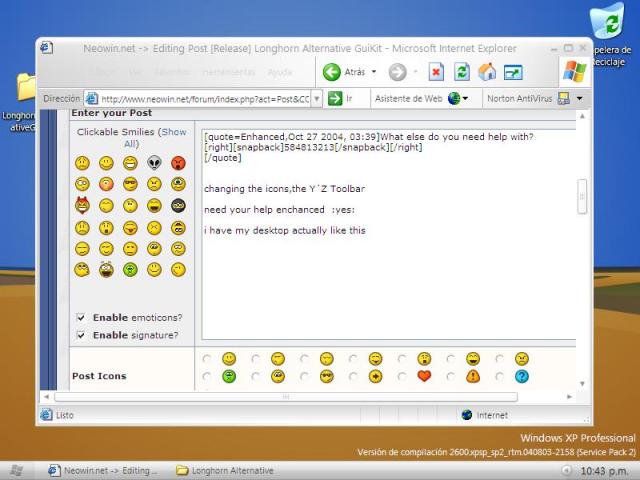
Task: Select the first smiley post icon radio
Action: (207, 359)
